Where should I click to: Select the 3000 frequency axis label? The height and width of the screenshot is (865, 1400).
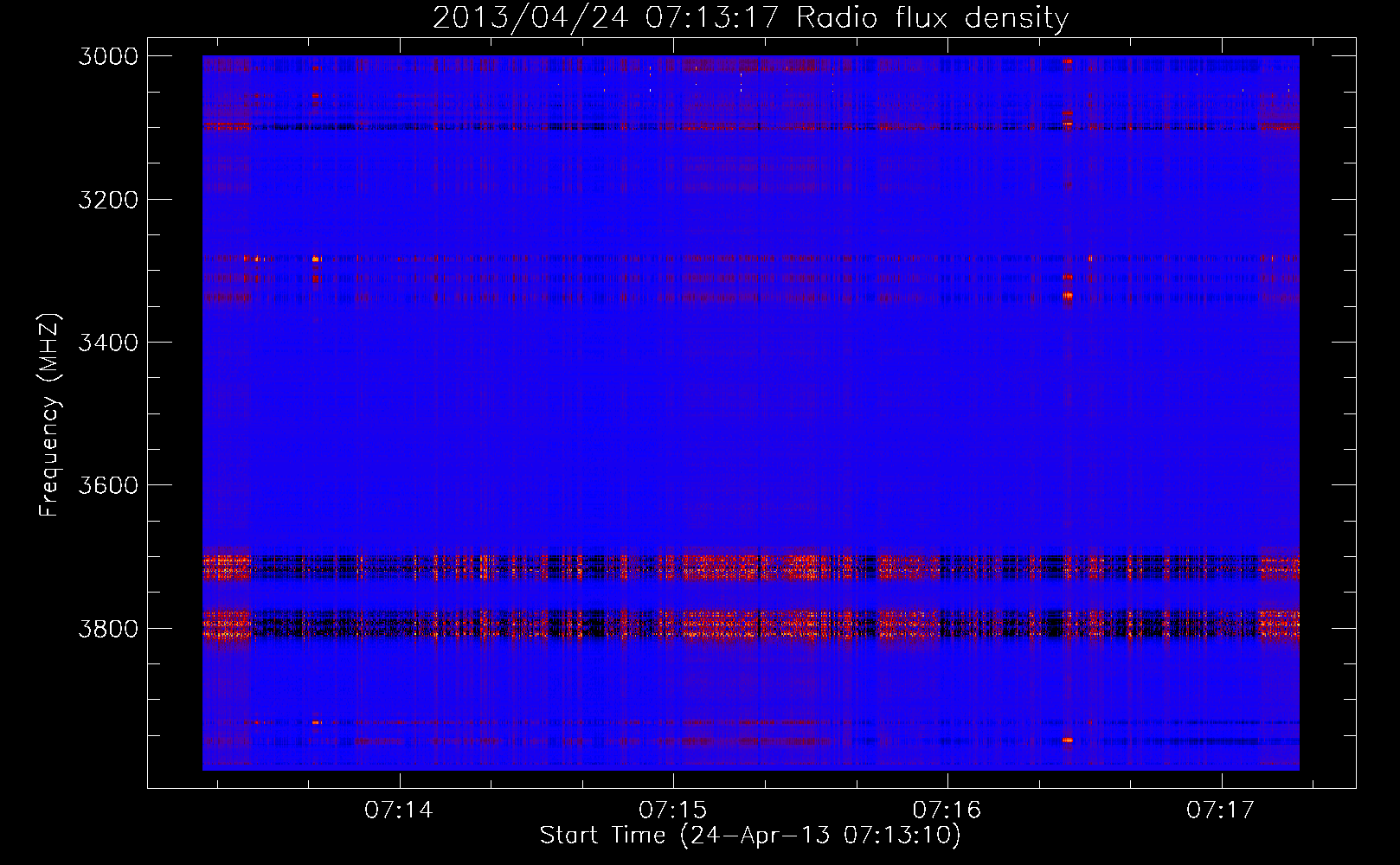tap(108, 56)
